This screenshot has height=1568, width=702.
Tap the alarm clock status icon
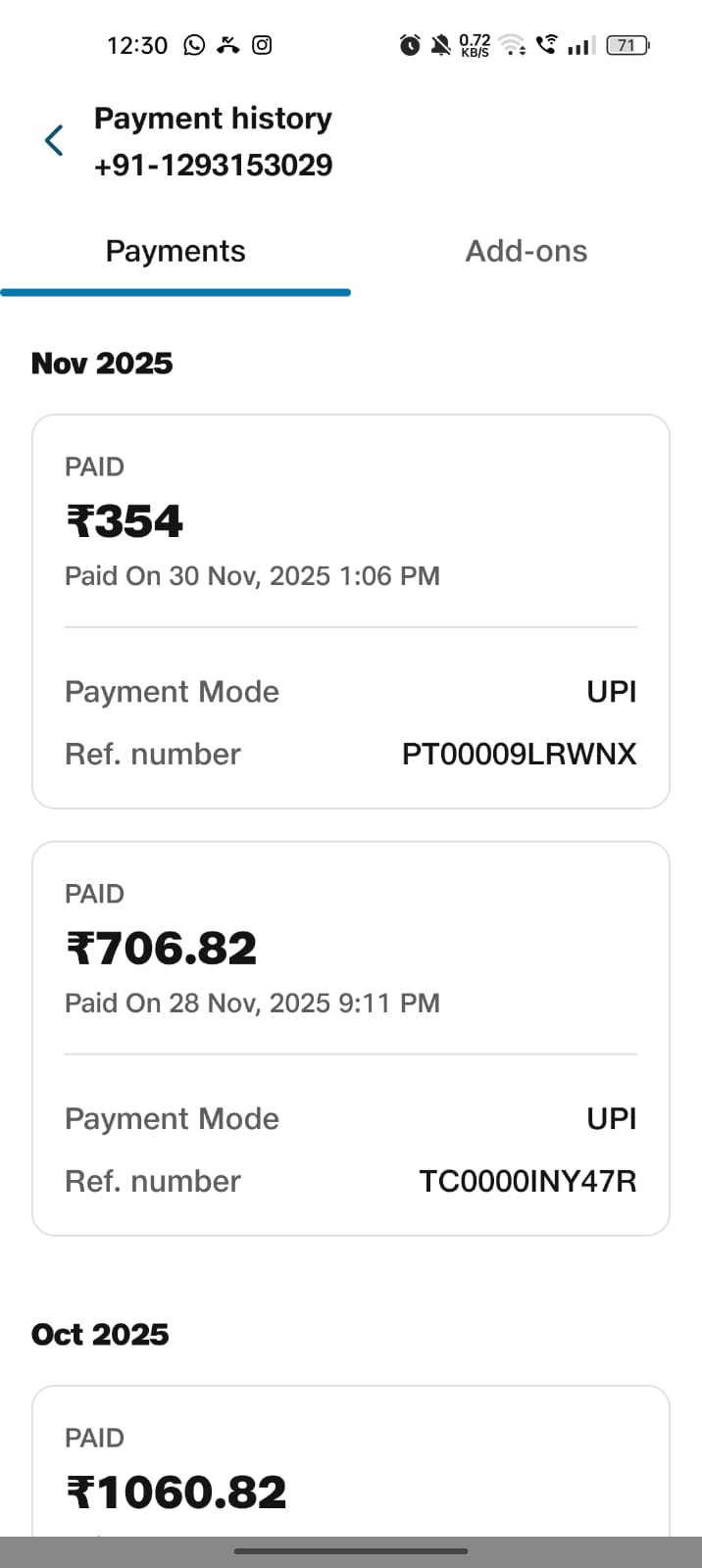(x=410, y=45)
